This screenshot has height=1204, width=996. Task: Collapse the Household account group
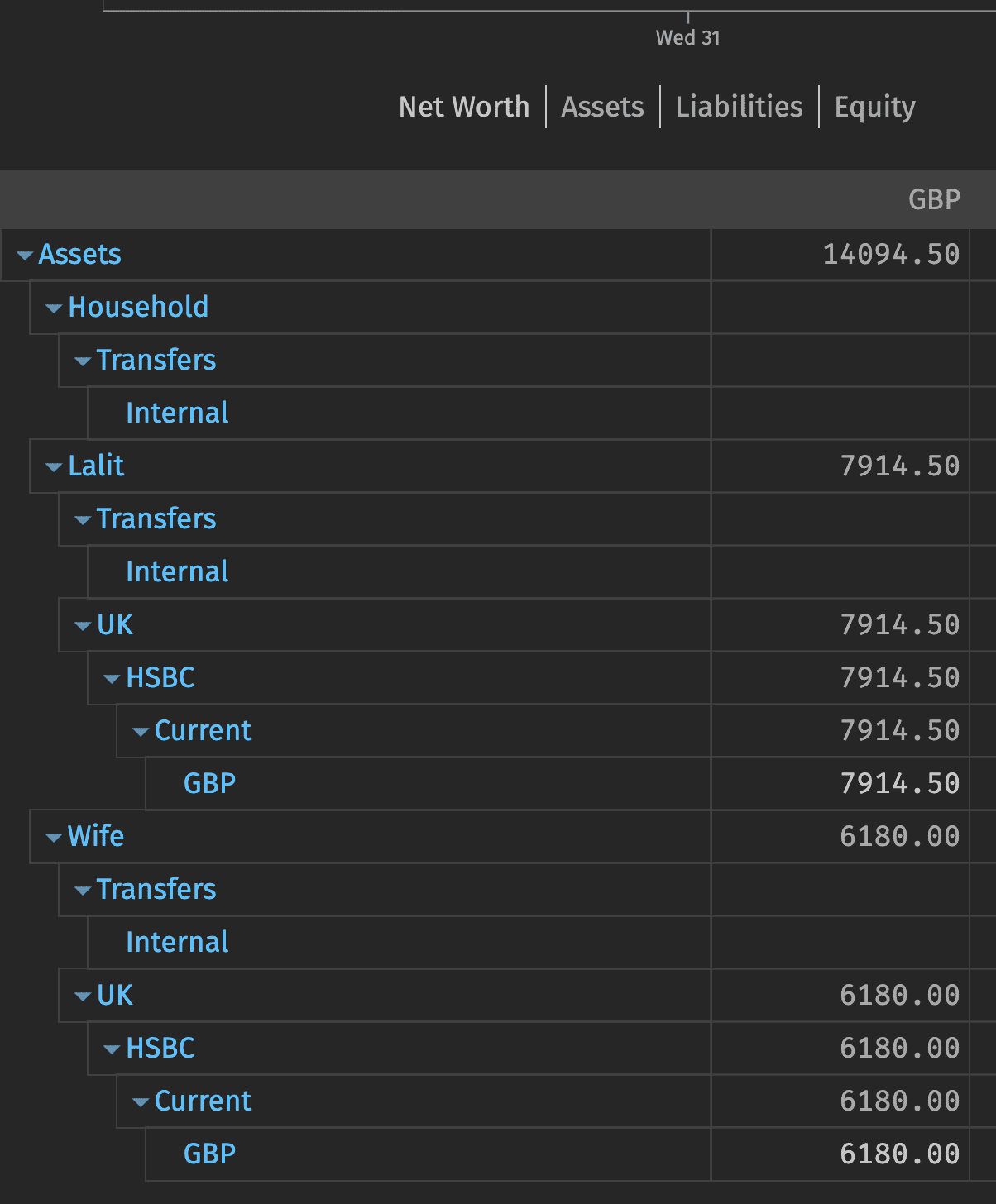pos(53,308)
